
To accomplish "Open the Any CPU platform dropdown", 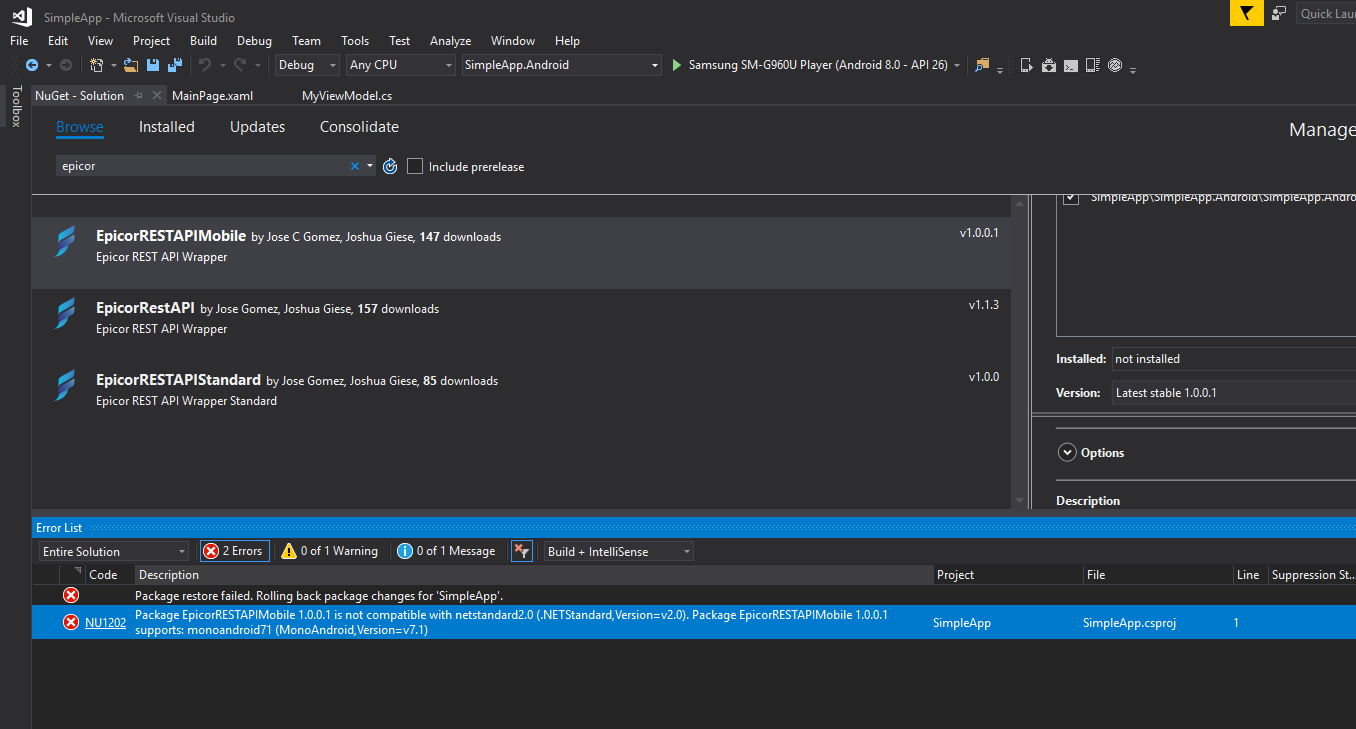I will click(x=400, y=65).
